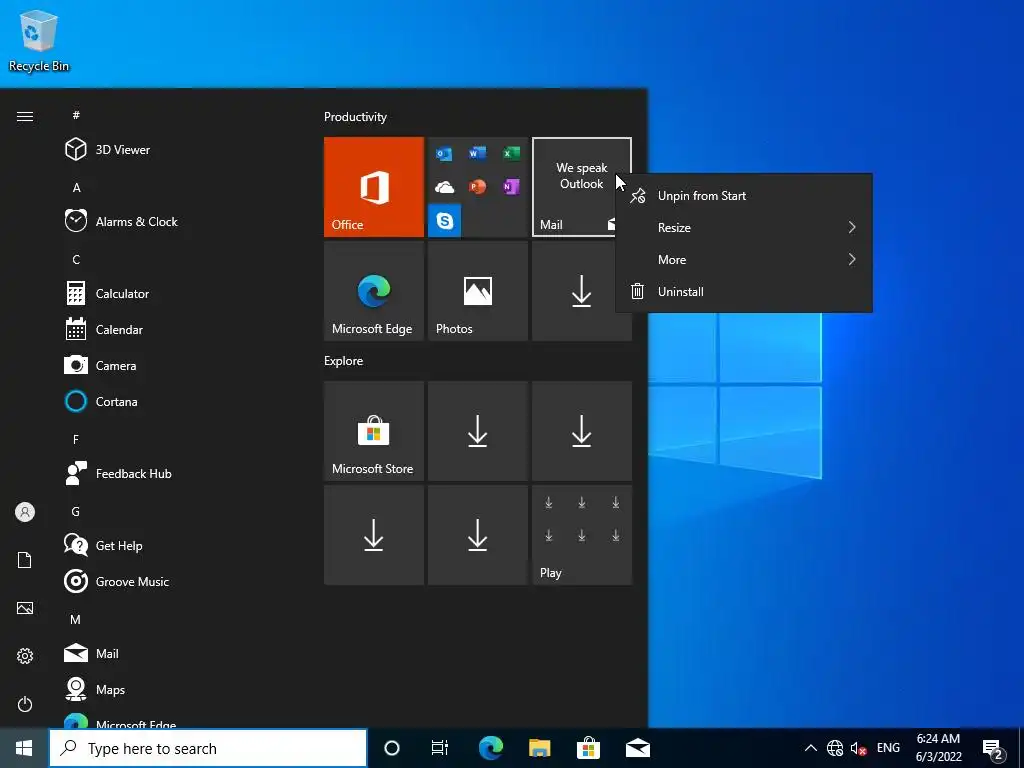Image resolution: width=1024 pixels, height=768 pixels.
Task: Click the Word icon in Office apps tile
Action: click(x=477, y=153)
